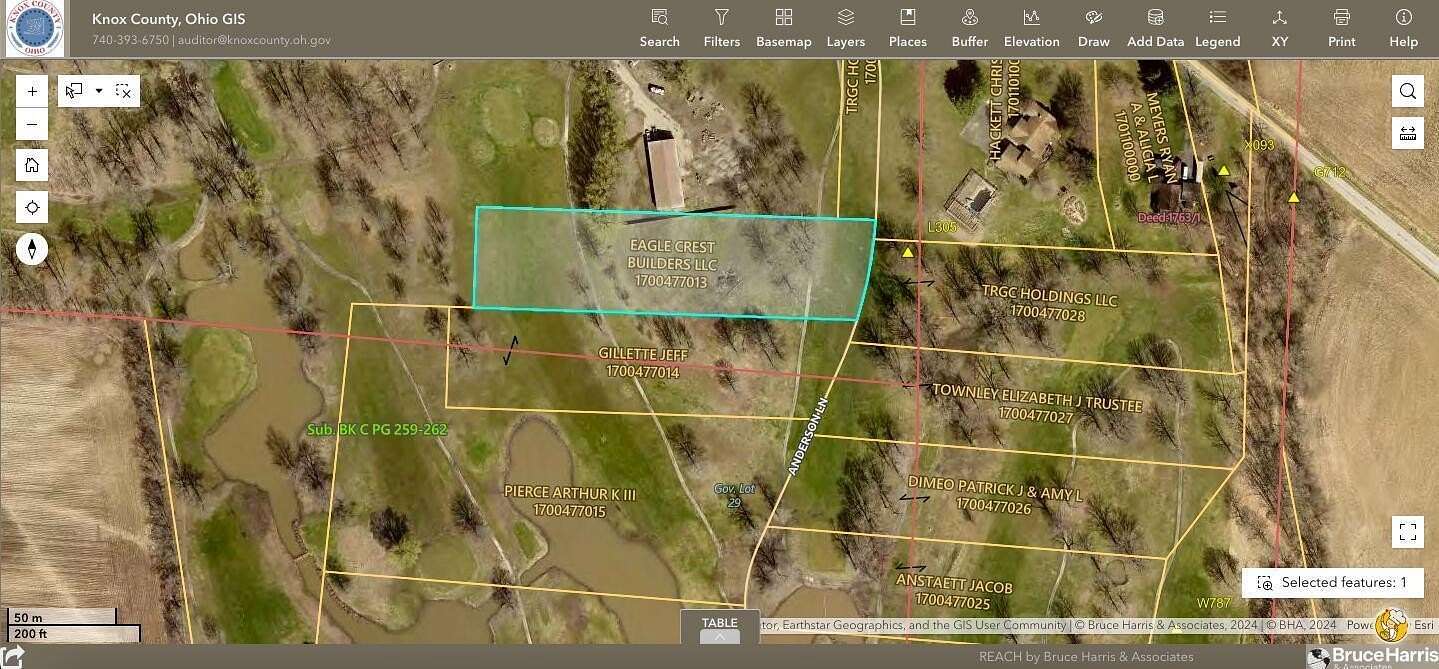Open the Help menu
Image resolution: width=1439 pixels, height=669 pixels.
click(1401, 25)
